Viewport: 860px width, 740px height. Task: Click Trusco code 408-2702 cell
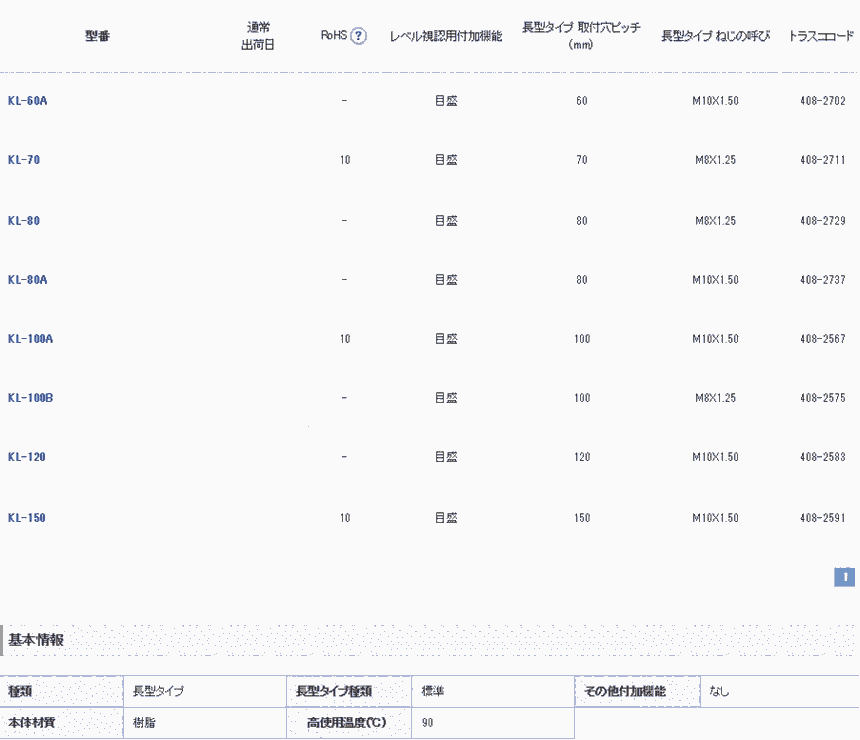pyautogui.click(x=822, y=101)
